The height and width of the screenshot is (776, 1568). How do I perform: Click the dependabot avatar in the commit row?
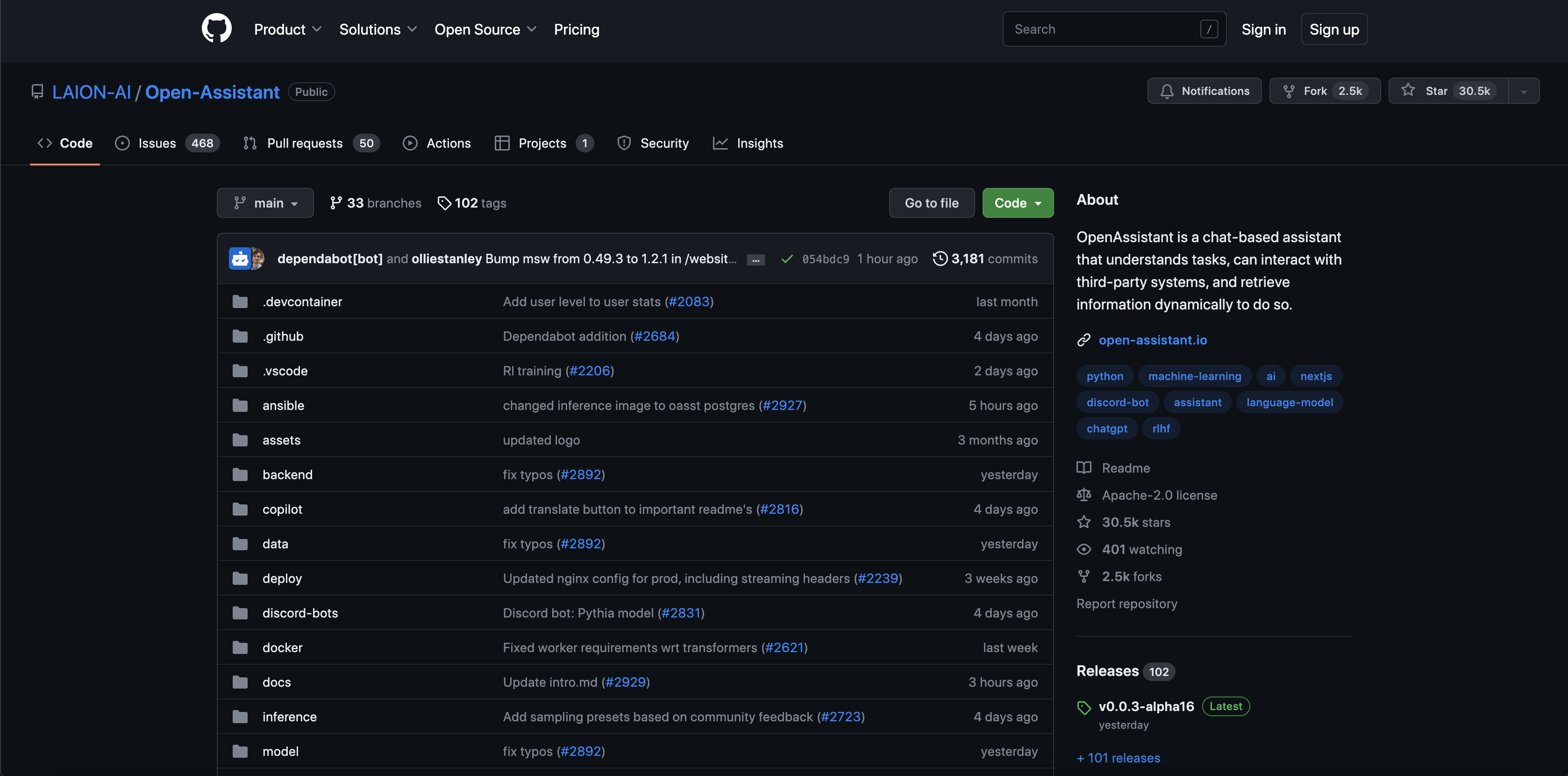click(239, 258)
